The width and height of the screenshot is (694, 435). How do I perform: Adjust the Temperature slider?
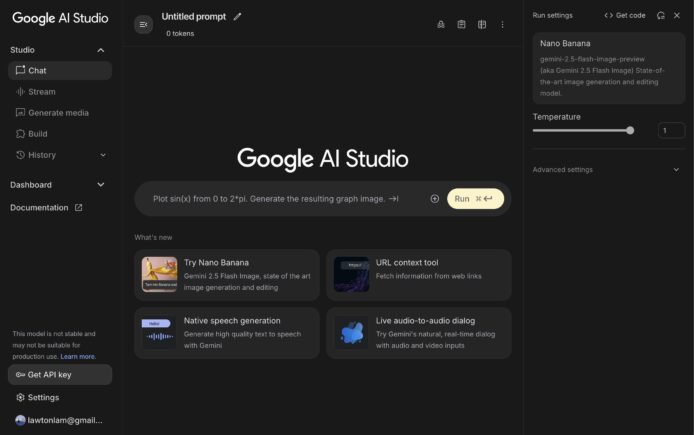629,130
